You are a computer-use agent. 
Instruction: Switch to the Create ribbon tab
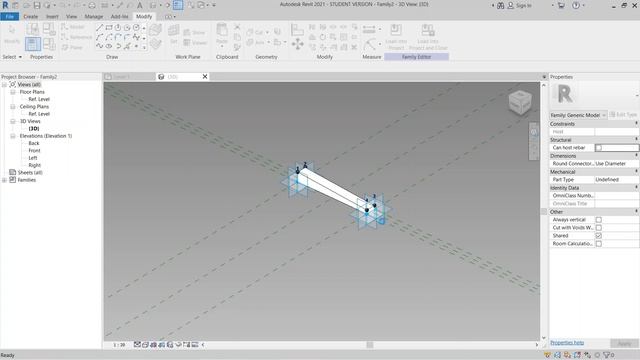(x=31, y=17)
